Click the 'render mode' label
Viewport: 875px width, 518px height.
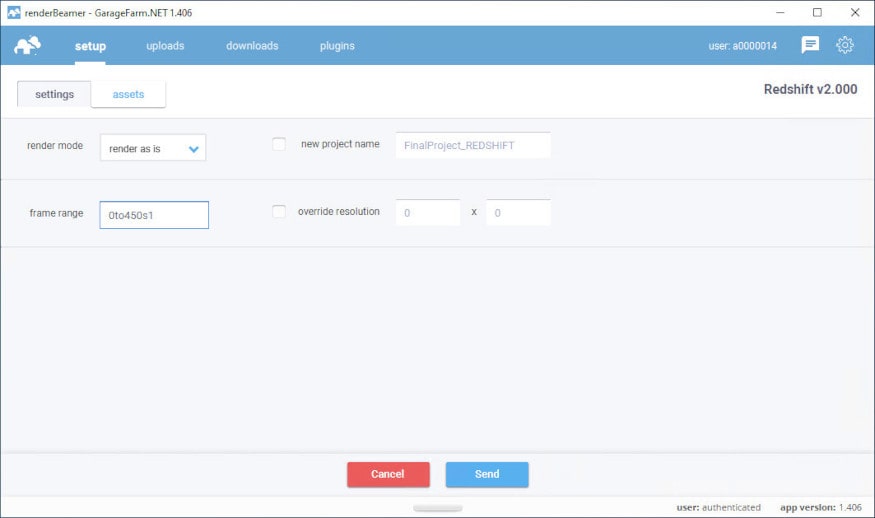(55, 145)
